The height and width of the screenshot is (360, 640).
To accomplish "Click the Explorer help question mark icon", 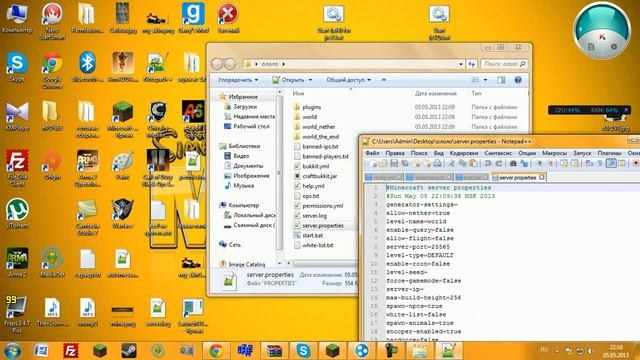I will coord(518,80).
